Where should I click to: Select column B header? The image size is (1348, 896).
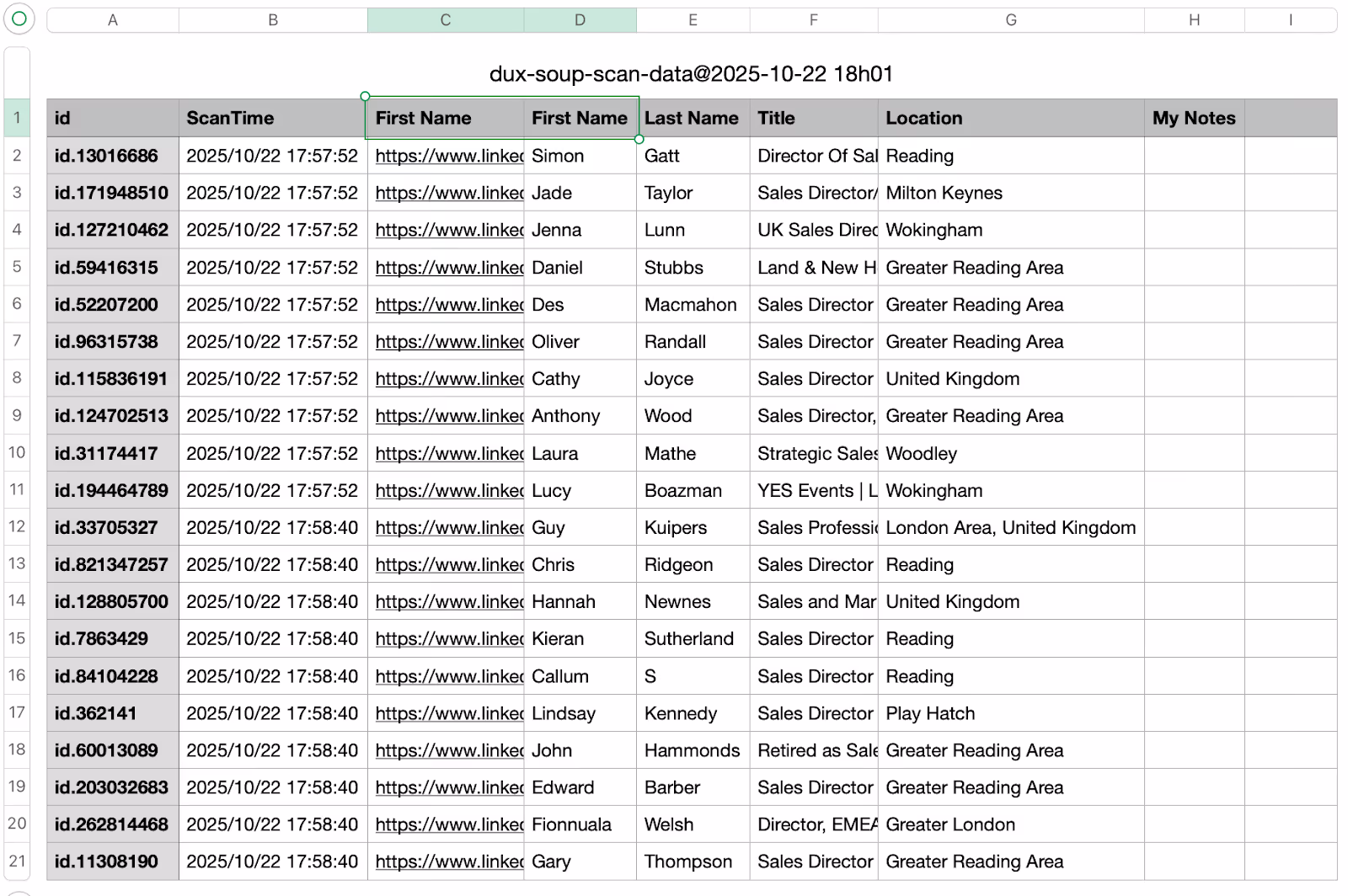click(x=273, y=20)
